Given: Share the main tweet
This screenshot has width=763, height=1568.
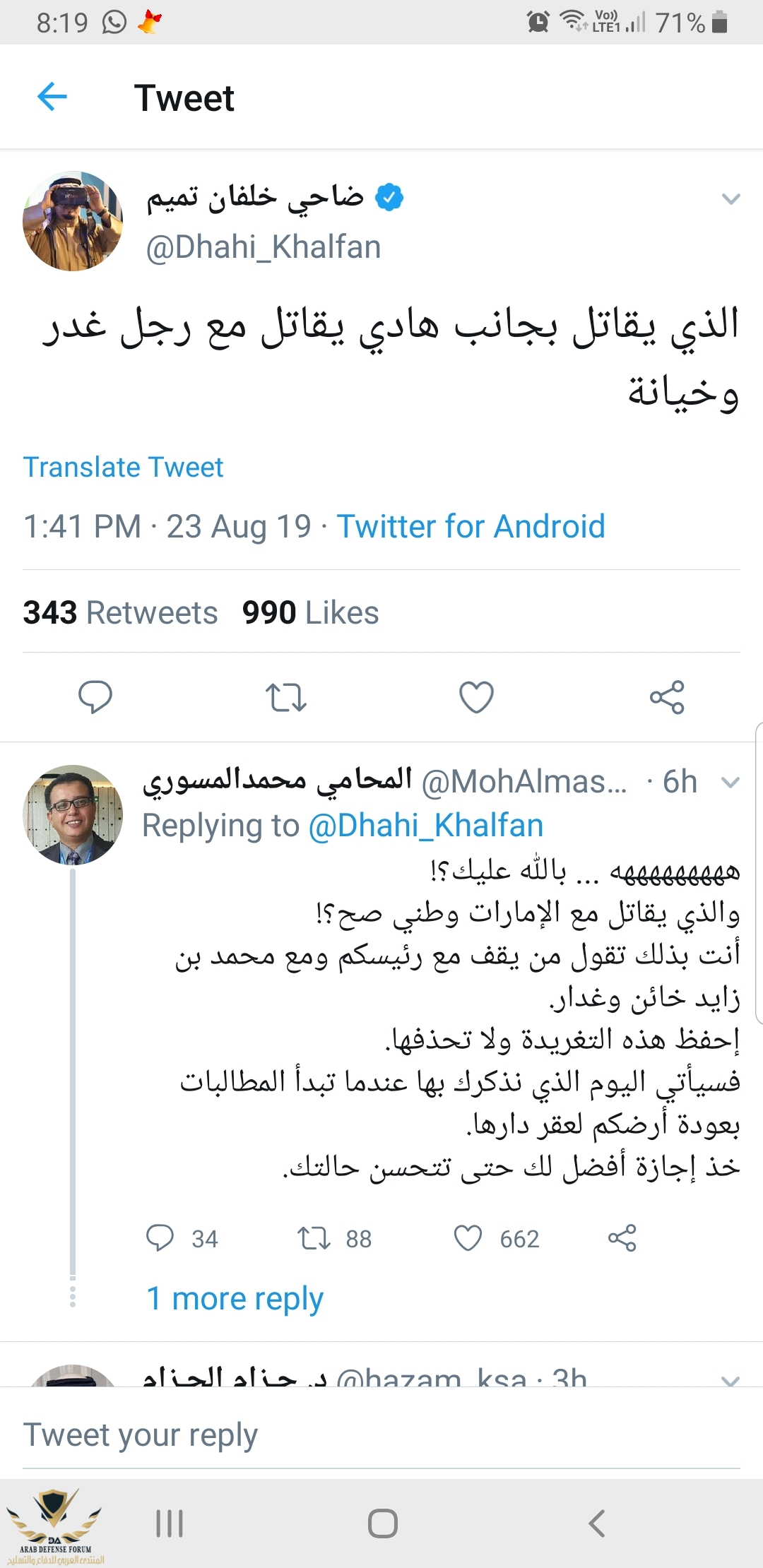Looking at the screenshot, I should (x=667, y=697).
